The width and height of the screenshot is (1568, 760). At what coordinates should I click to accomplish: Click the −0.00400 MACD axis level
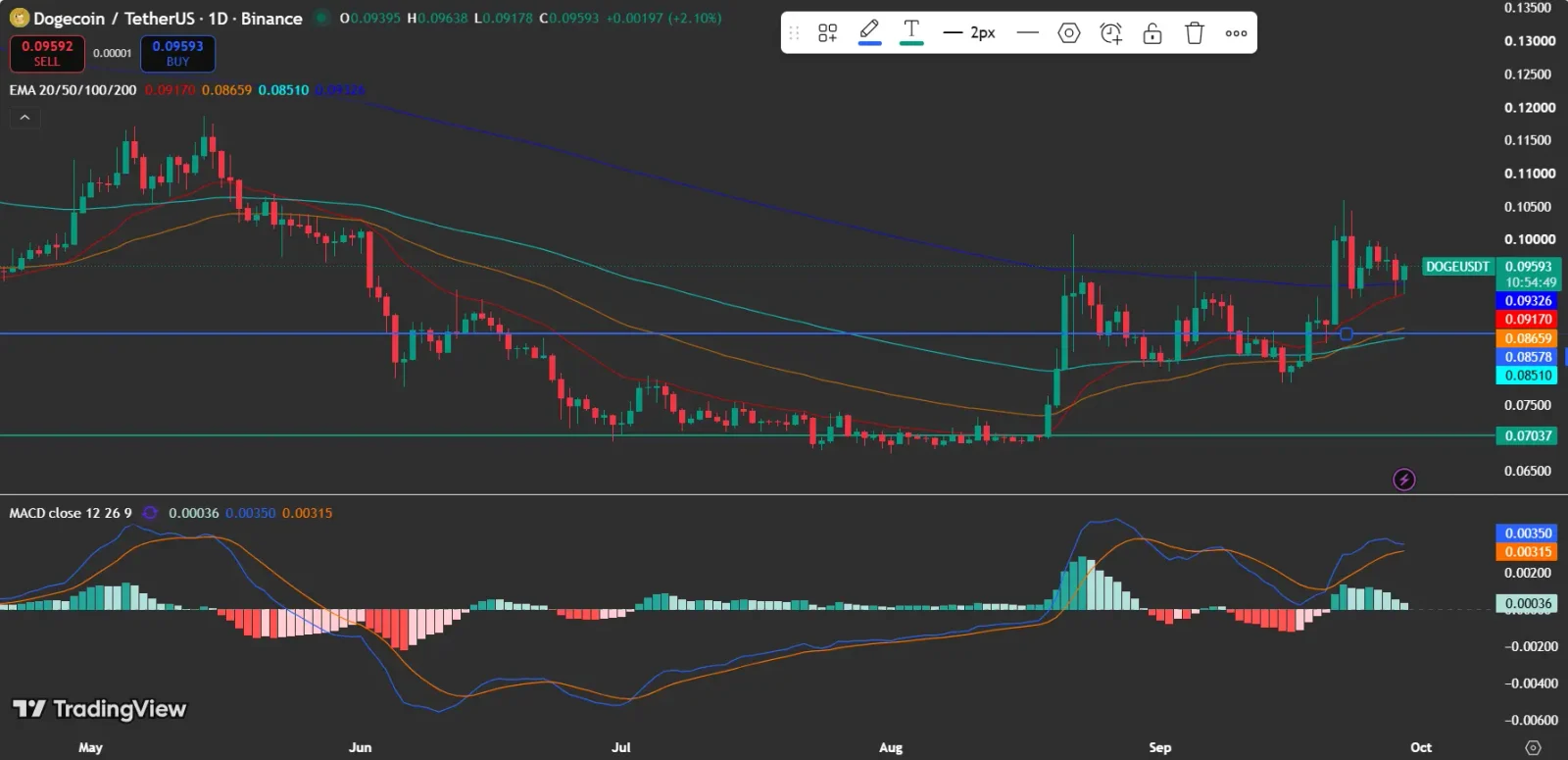(x=1530, y=684)
